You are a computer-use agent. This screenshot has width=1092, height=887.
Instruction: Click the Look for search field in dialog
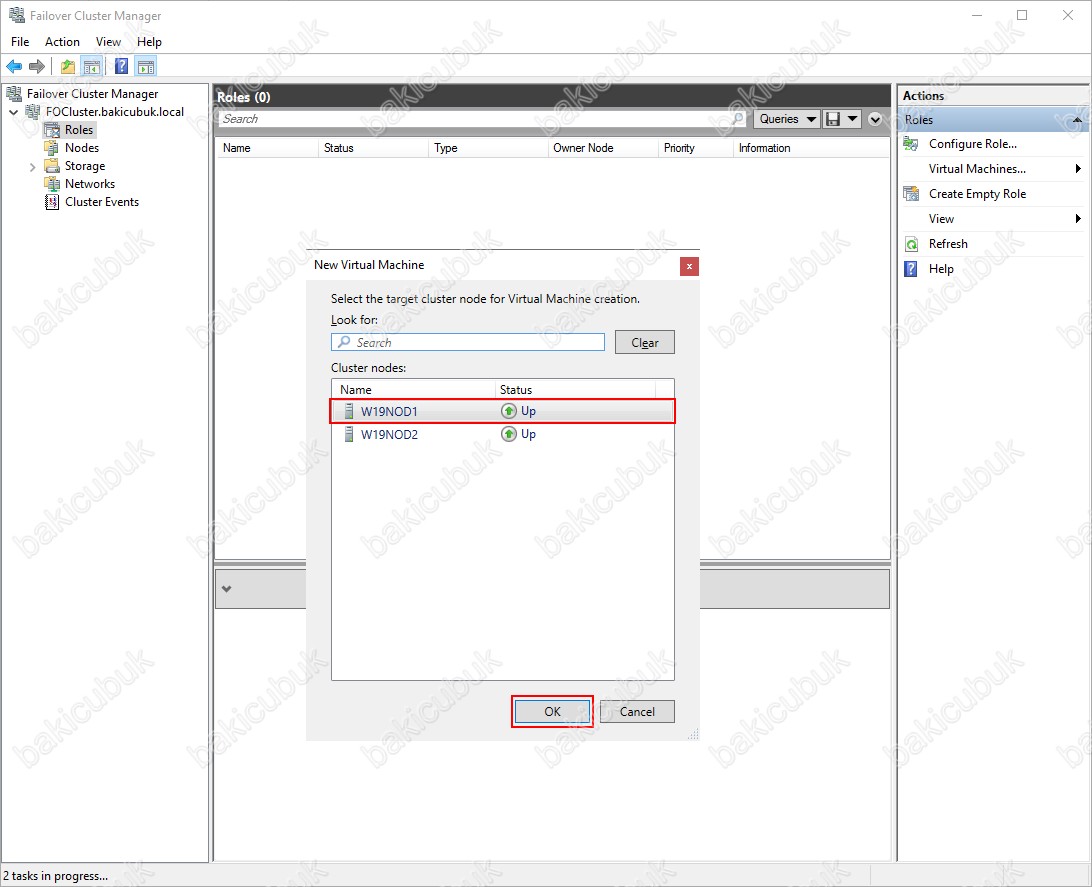tap(468, 342)
